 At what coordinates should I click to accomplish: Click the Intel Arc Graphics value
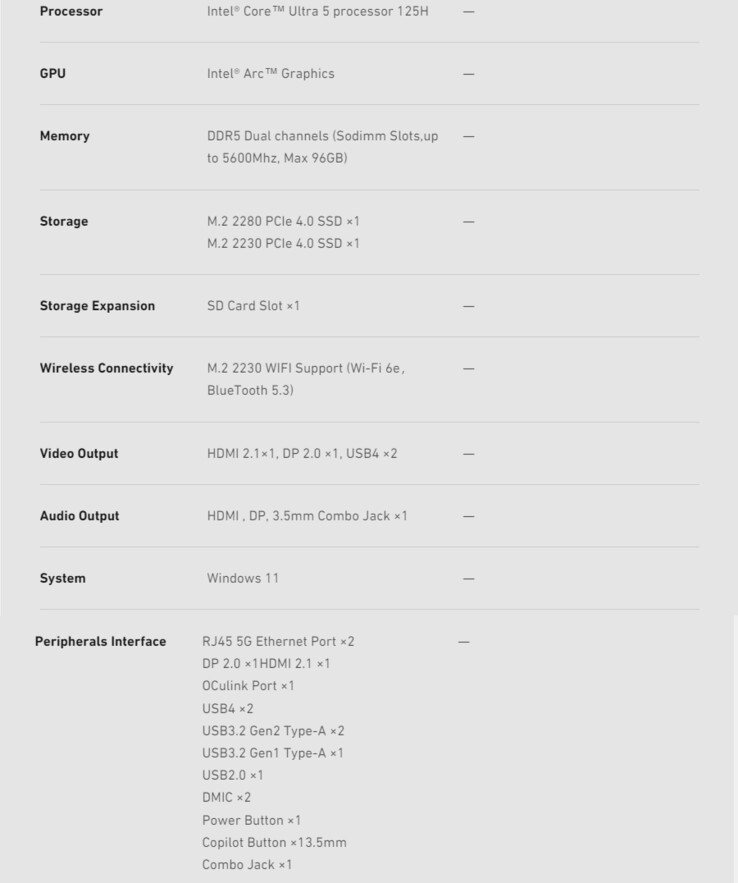tap(270, 74)
